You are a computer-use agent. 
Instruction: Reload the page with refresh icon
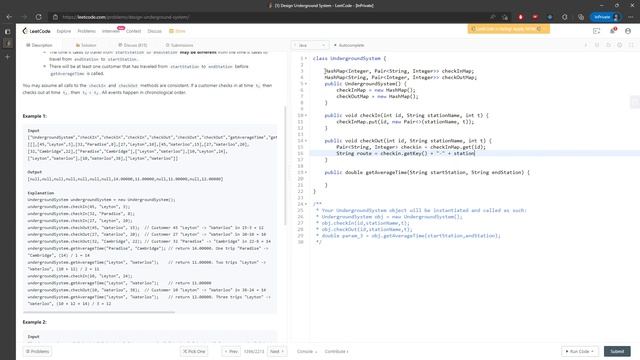coord(38,17)
